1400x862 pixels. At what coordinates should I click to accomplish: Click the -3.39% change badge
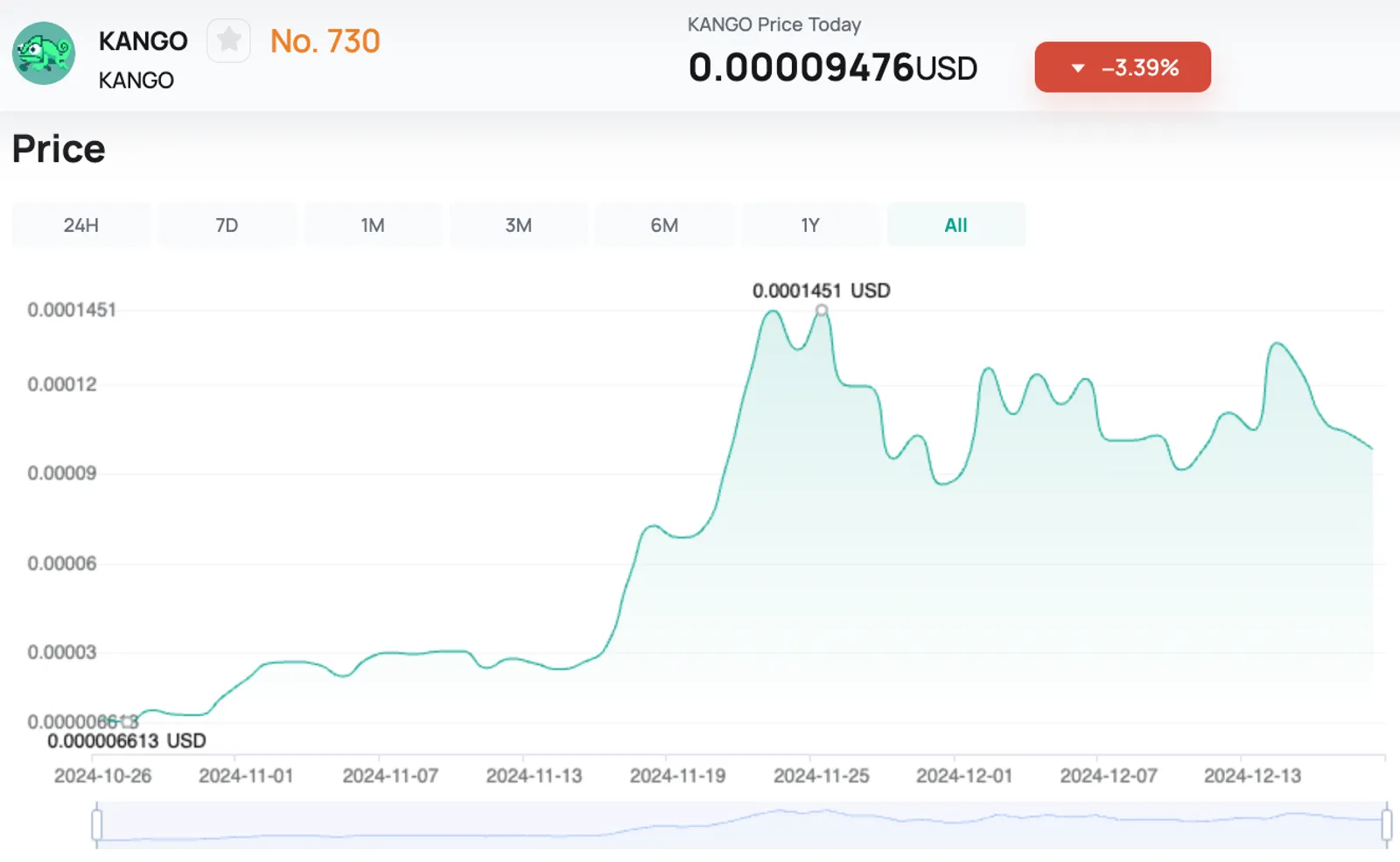(x=1123, y=67)
